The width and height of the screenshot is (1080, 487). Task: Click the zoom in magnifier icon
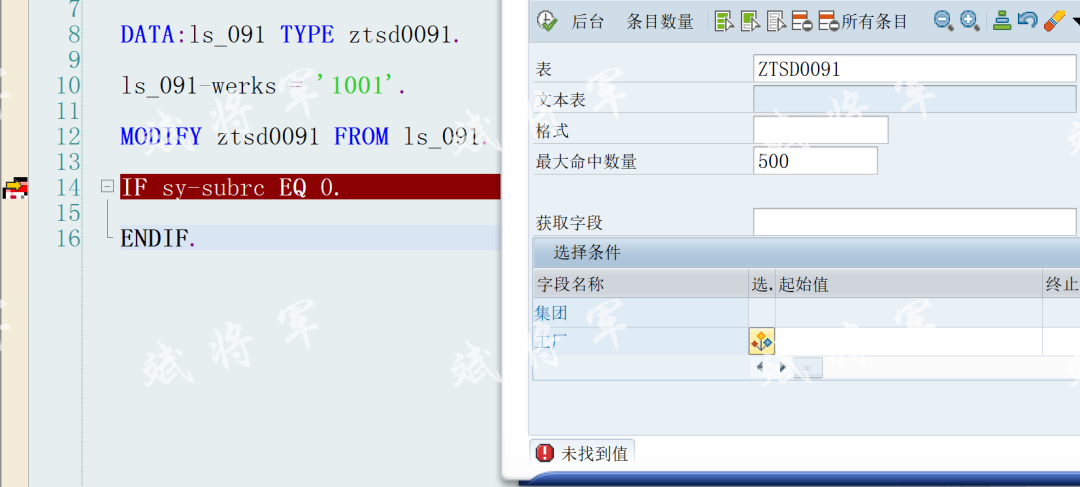click(x=970, y=21)
